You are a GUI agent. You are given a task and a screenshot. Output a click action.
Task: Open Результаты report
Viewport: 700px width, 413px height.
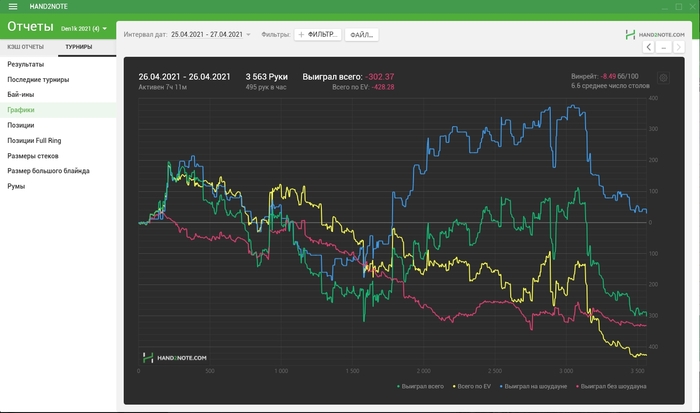[58, 64]
